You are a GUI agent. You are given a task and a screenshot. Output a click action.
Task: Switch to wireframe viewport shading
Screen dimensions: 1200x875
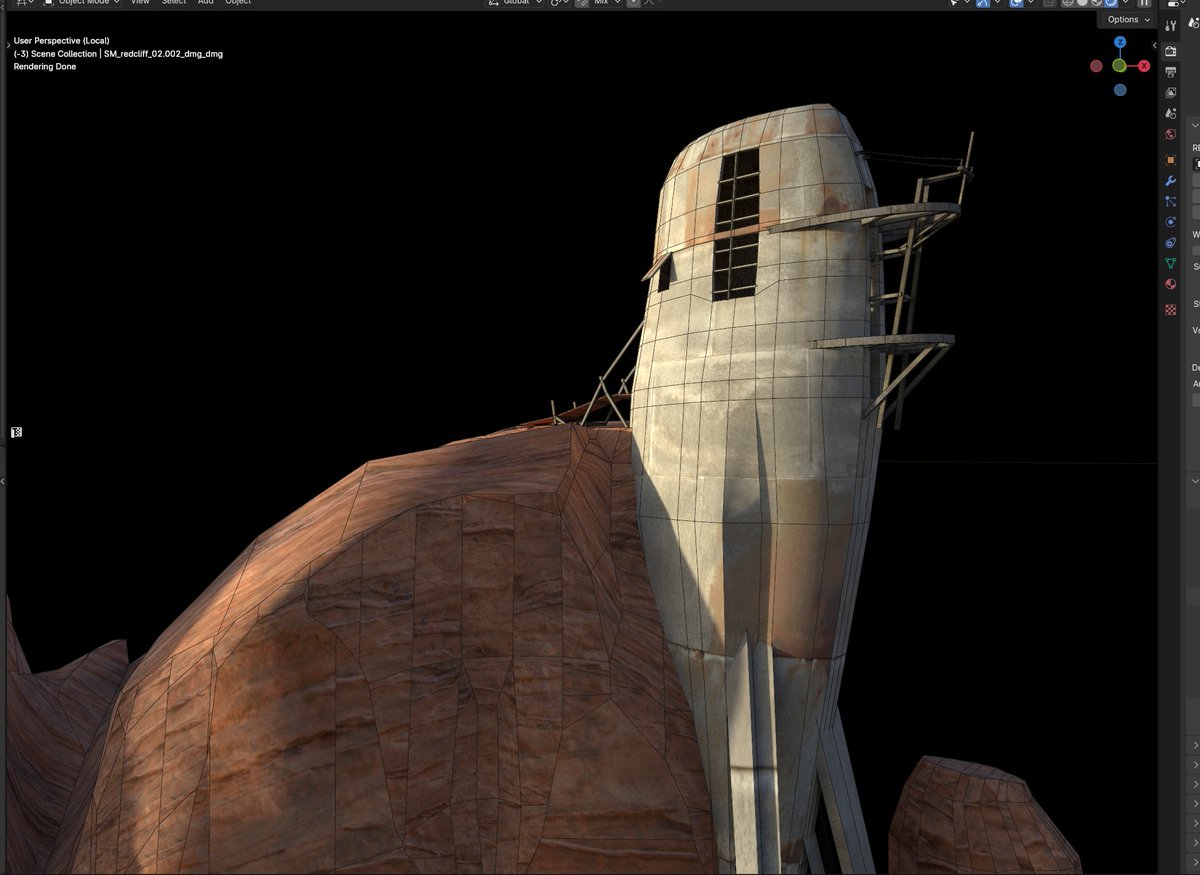tap(1068, 3)
